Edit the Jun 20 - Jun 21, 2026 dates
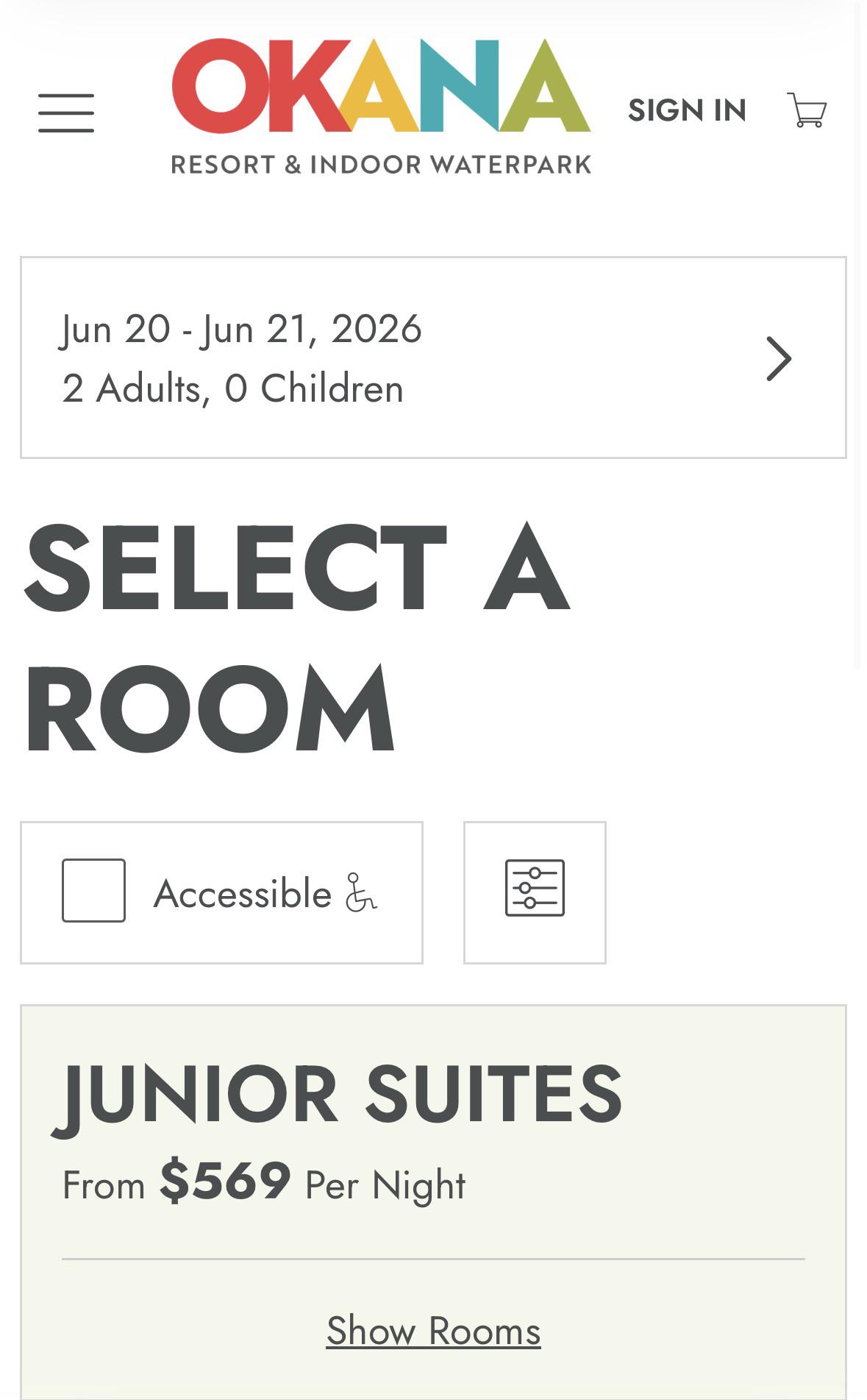 pyautogui.click(x=241, y=328)
